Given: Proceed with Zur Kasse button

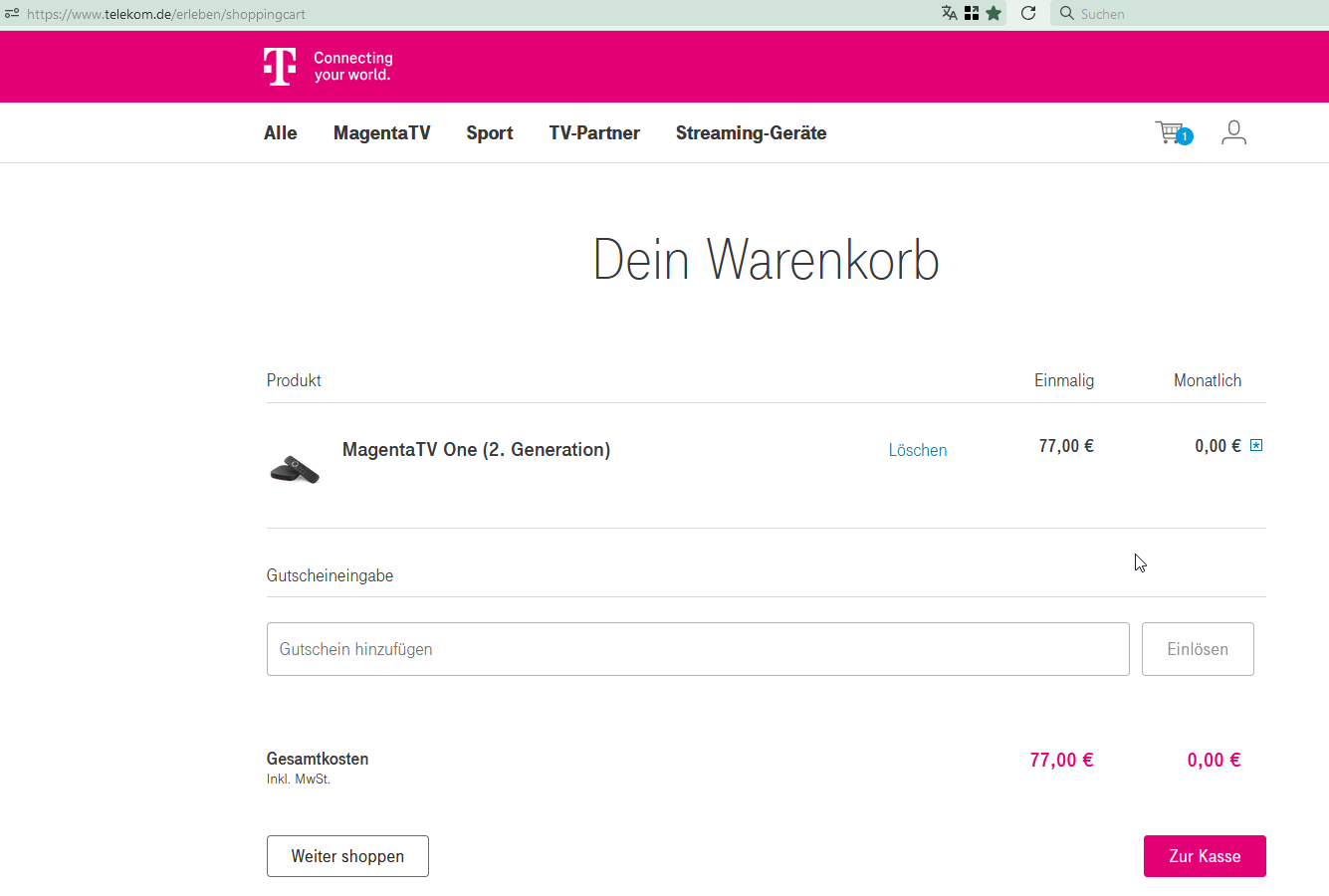Looking at the screenshot, I should click(1205, 856).
